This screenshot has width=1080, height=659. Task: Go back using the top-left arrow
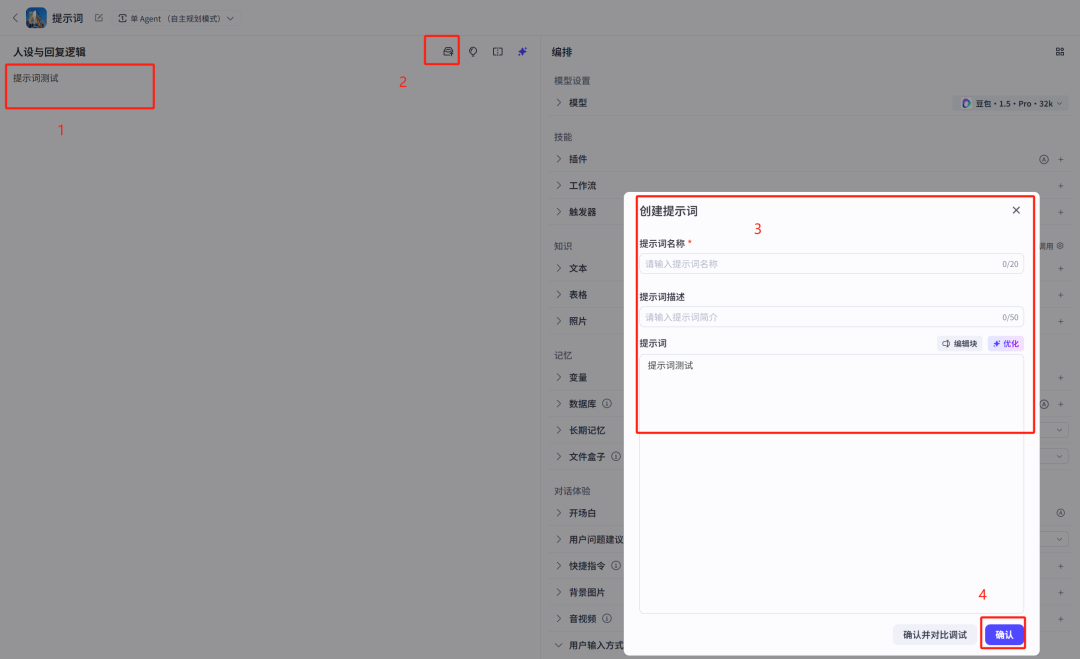pyautogui.click(x=15, y=18)
